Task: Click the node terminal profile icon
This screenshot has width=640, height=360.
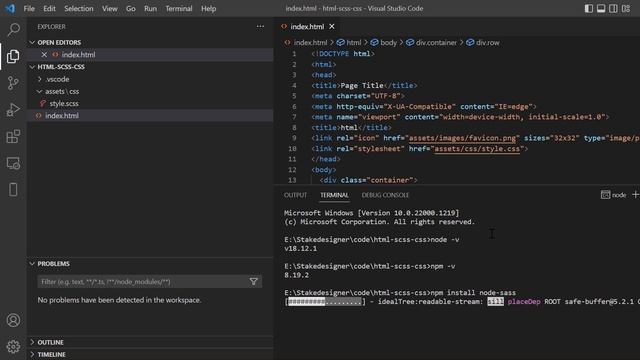Action: 605,195
